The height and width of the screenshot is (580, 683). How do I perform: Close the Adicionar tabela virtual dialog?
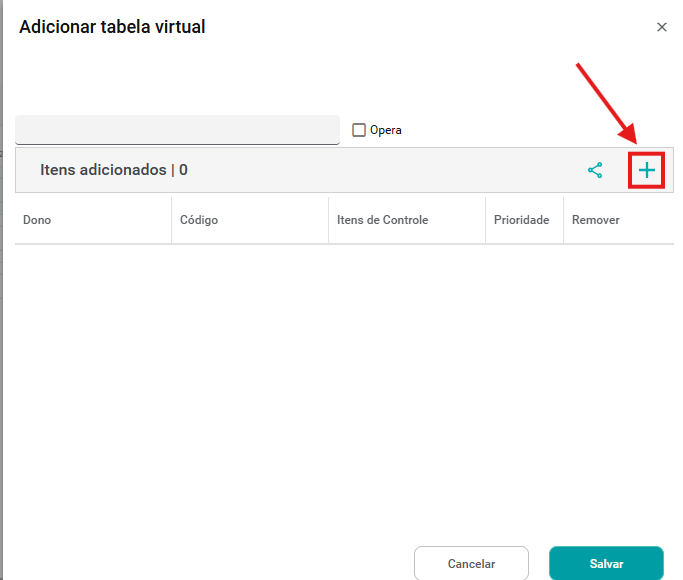(x=661, y=28)
